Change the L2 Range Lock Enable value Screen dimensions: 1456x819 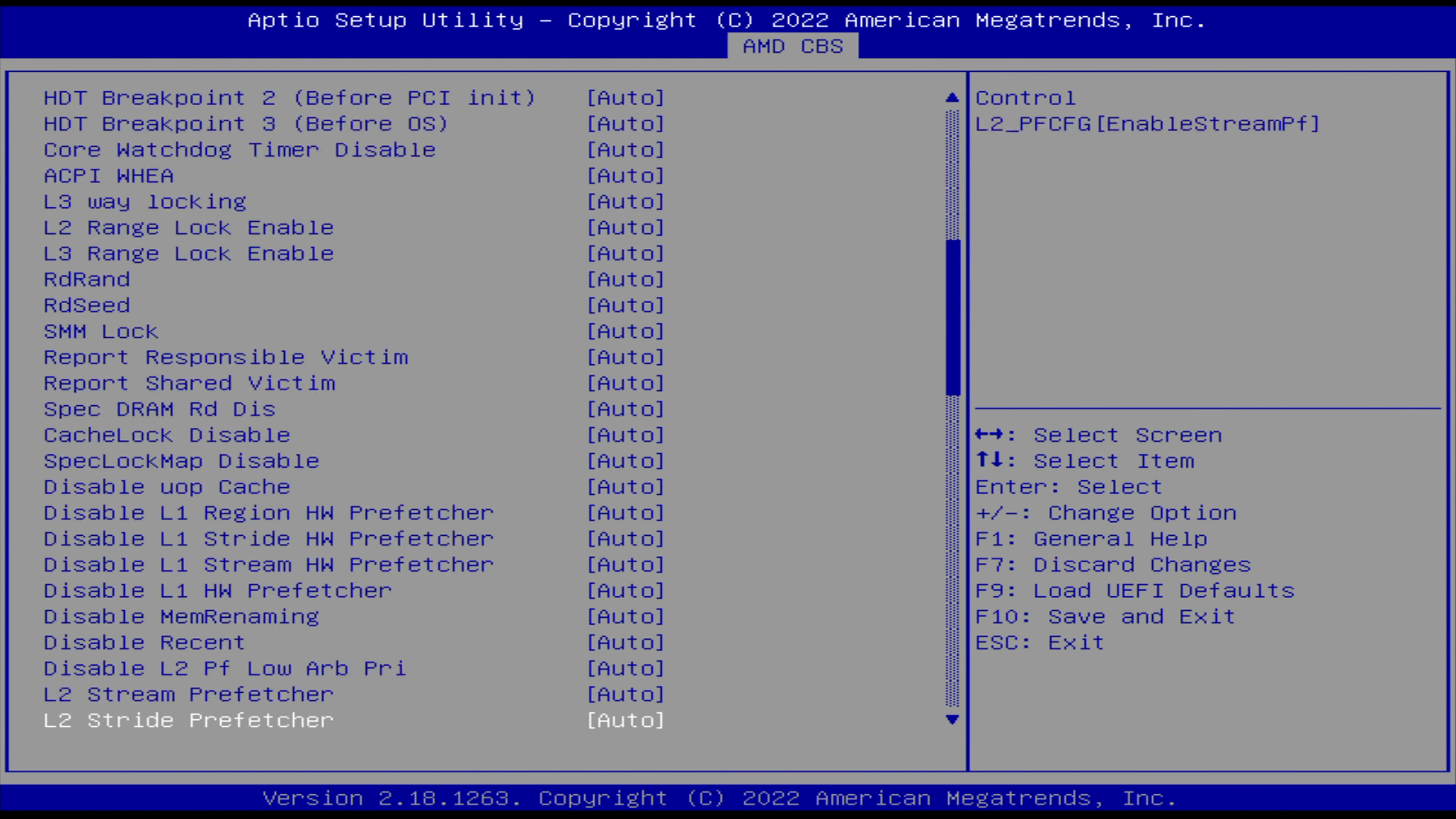click(x=626, y=228)
